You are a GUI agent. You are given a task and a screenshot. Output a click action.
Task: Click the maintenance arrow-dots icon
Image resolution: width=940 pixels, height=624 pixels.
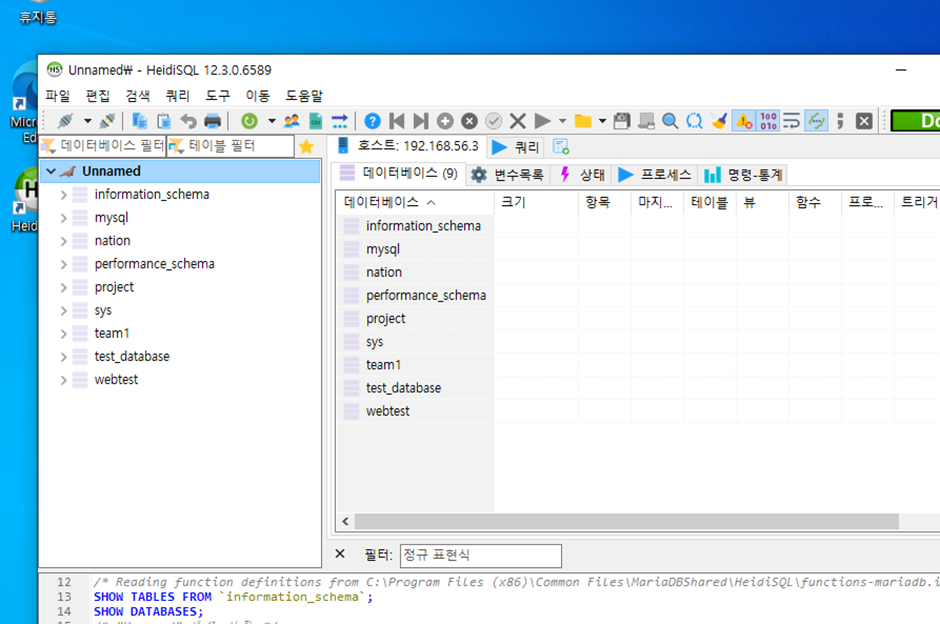point(339,121)
